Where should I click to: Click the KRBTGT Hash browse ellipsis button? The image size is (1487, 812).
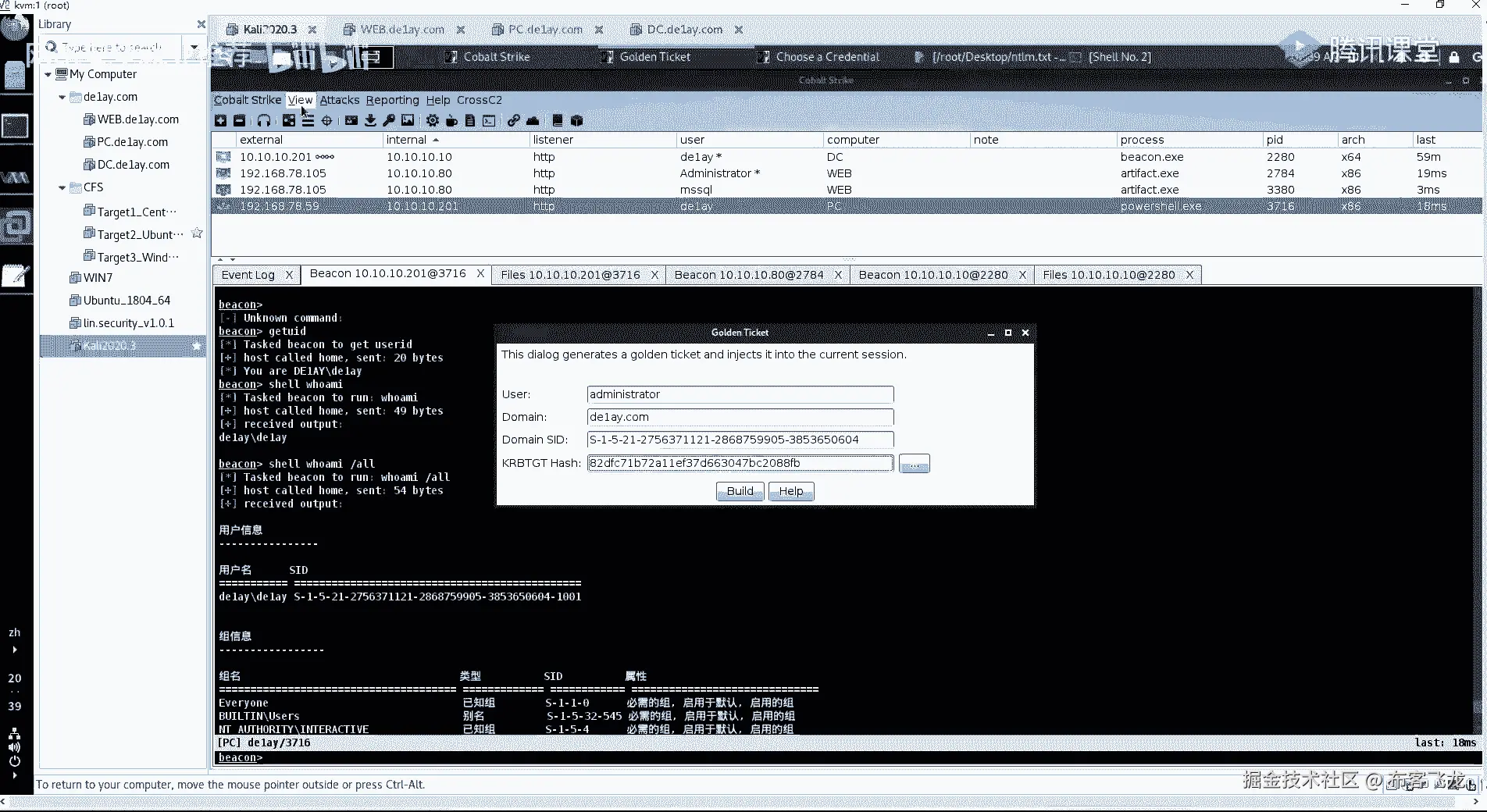915,464
